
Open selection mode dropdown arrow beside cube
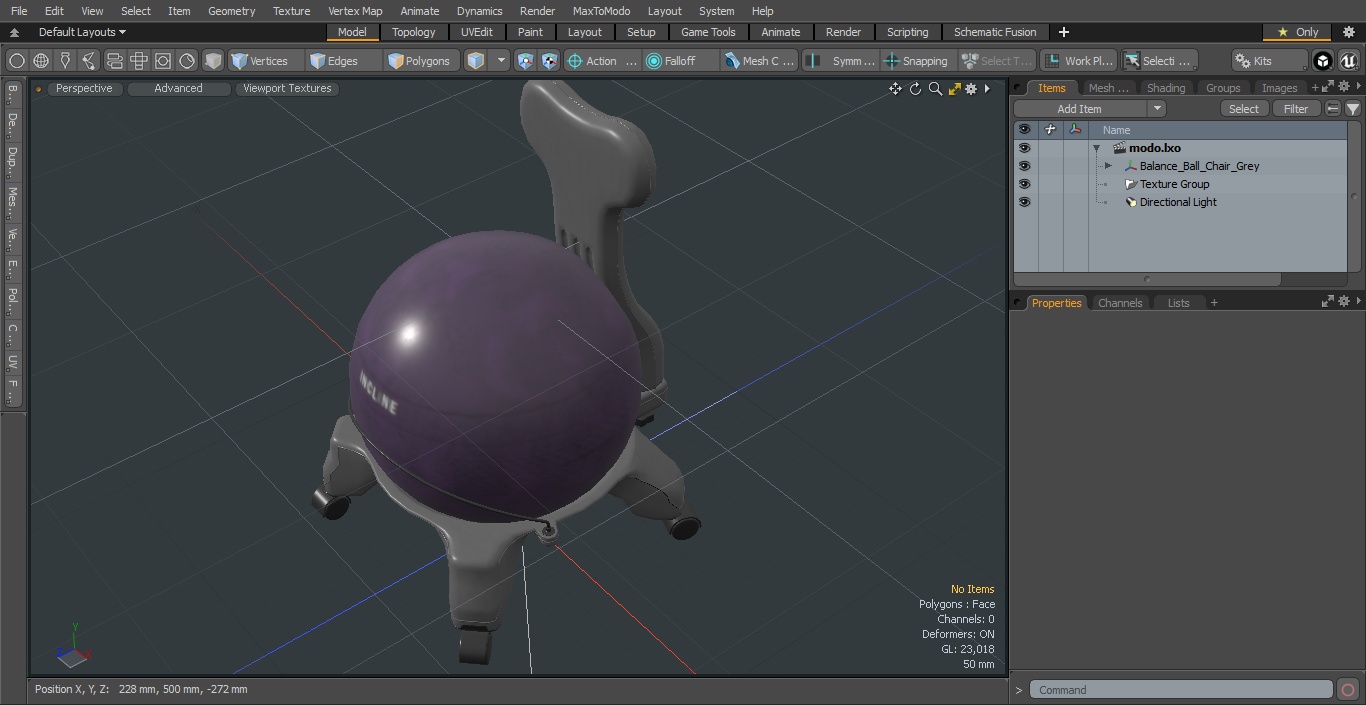501,61
